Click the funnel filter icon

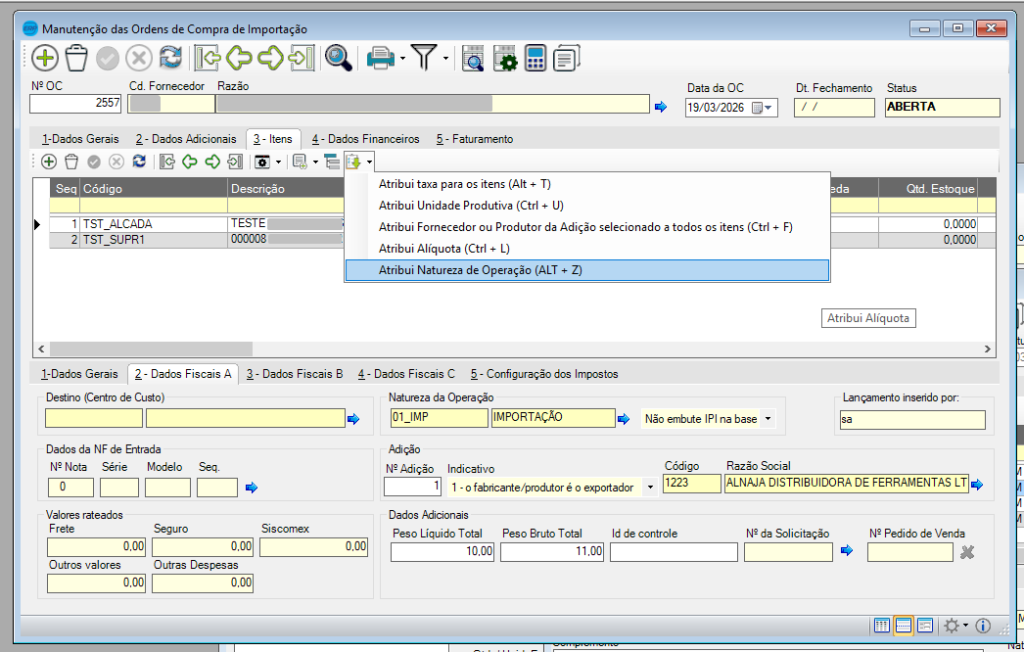(425, 58)
